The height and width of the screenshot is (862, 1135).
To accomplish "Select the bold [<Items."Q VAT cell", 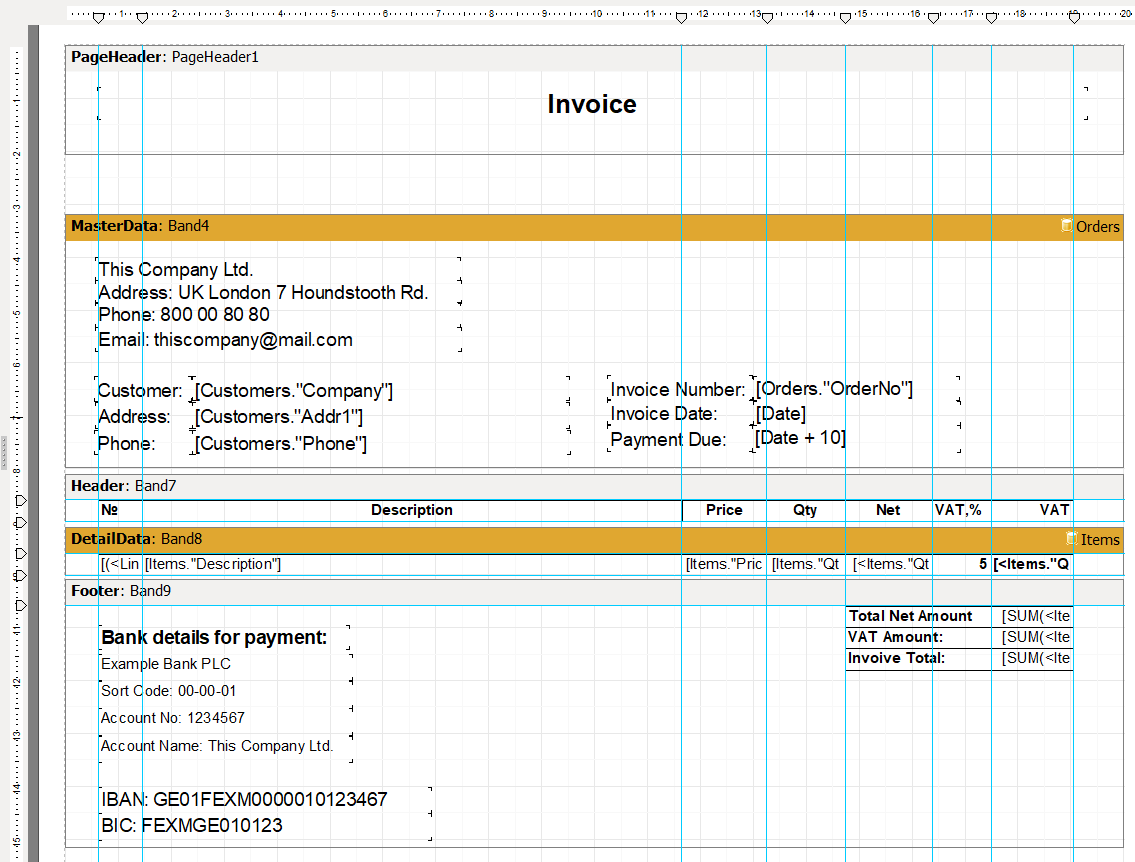I will pos(1032,565).
